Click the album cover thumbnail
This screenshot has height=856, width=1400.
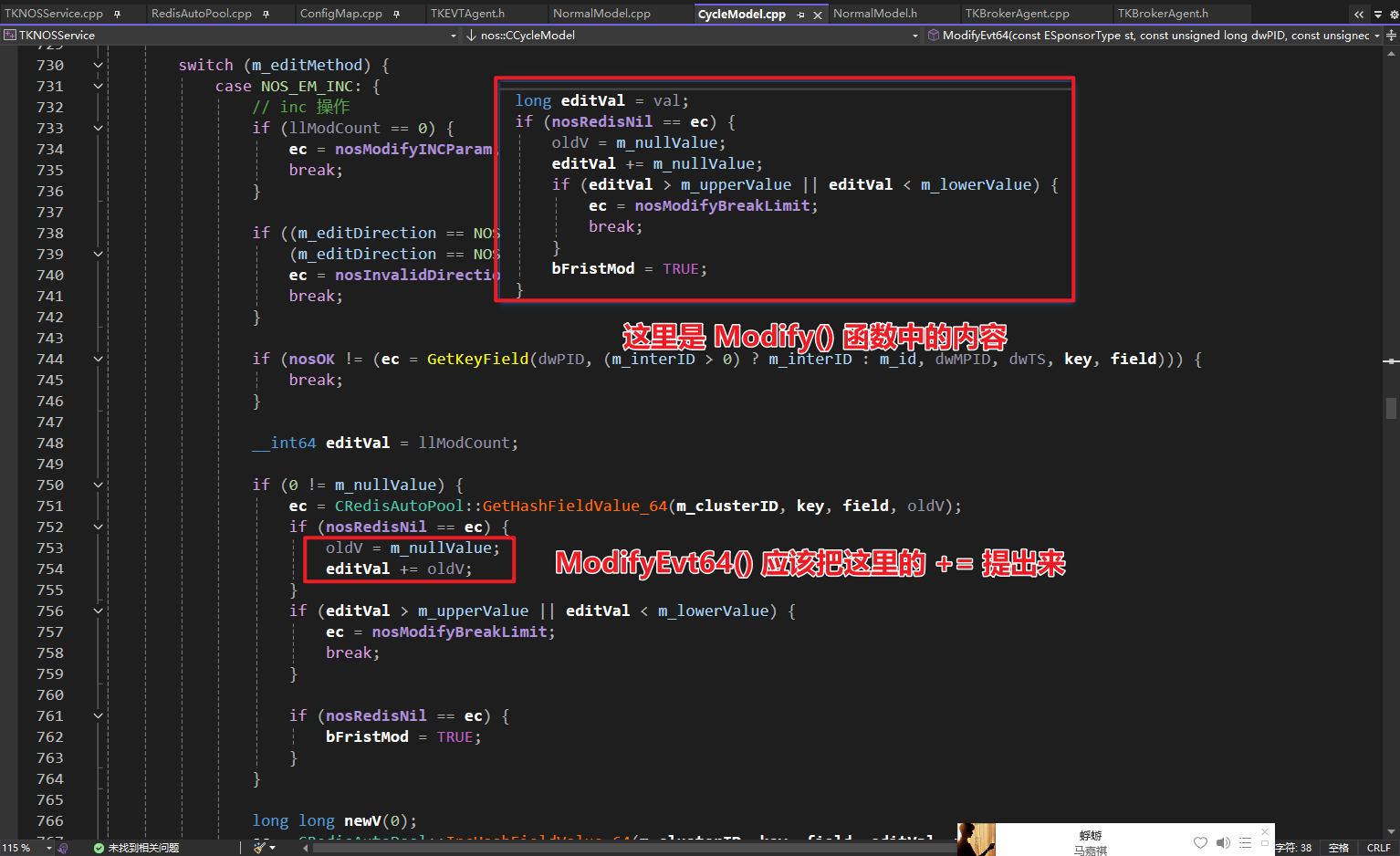[x=976, y=840]
